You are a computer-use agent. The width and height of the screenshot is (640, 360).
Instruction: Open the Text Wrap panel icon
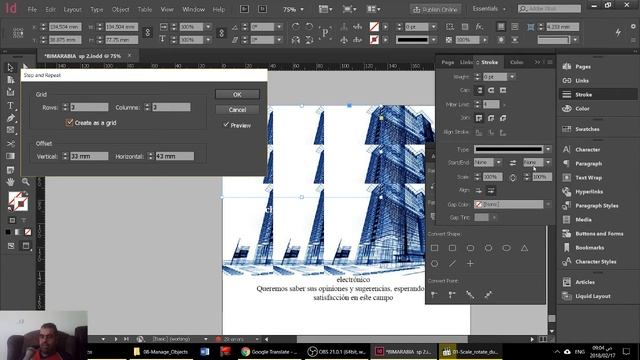coord(567,178)
